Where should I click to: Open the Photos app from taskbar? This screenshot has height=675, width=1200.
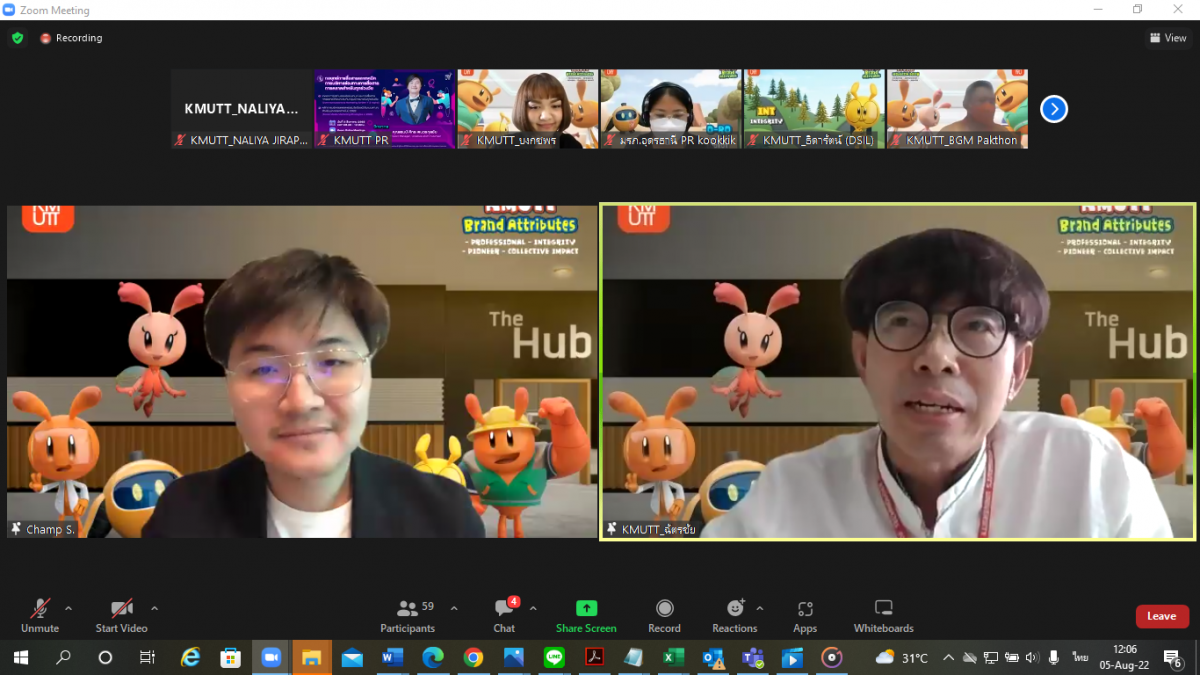514,657
